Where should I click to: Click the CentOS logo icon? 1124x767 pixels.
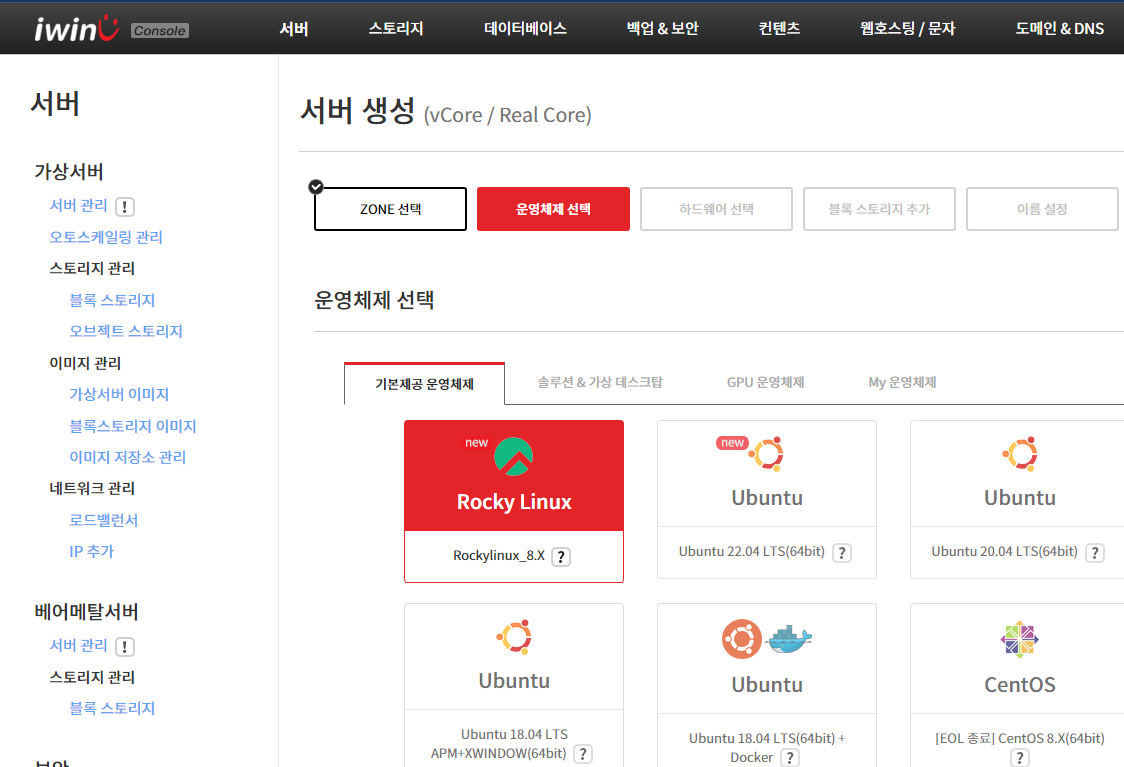[1019, 639]
